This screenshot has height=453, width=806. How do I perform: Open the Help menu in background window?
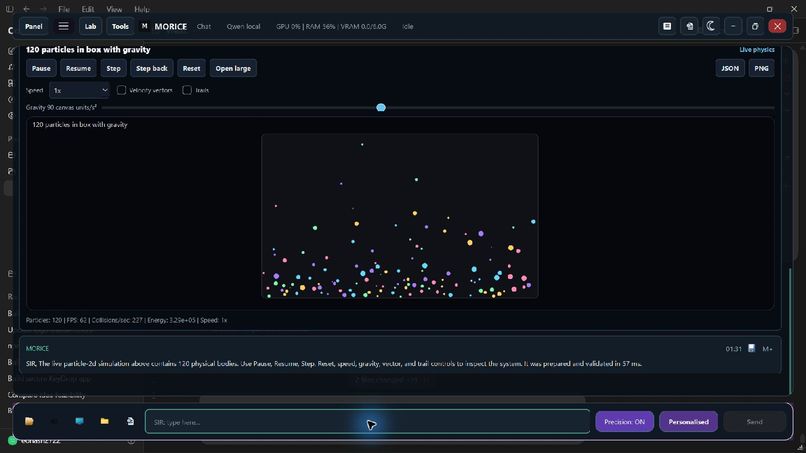tap(142, 9)
